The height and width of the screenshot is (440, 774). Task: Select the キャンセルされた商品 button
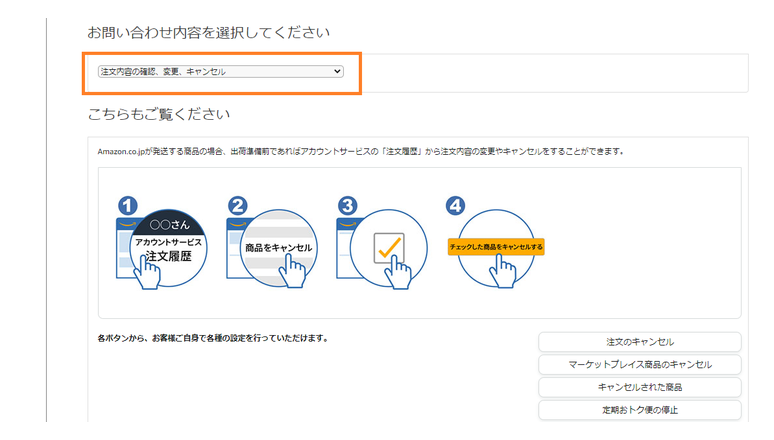click(x=639, y=387)
